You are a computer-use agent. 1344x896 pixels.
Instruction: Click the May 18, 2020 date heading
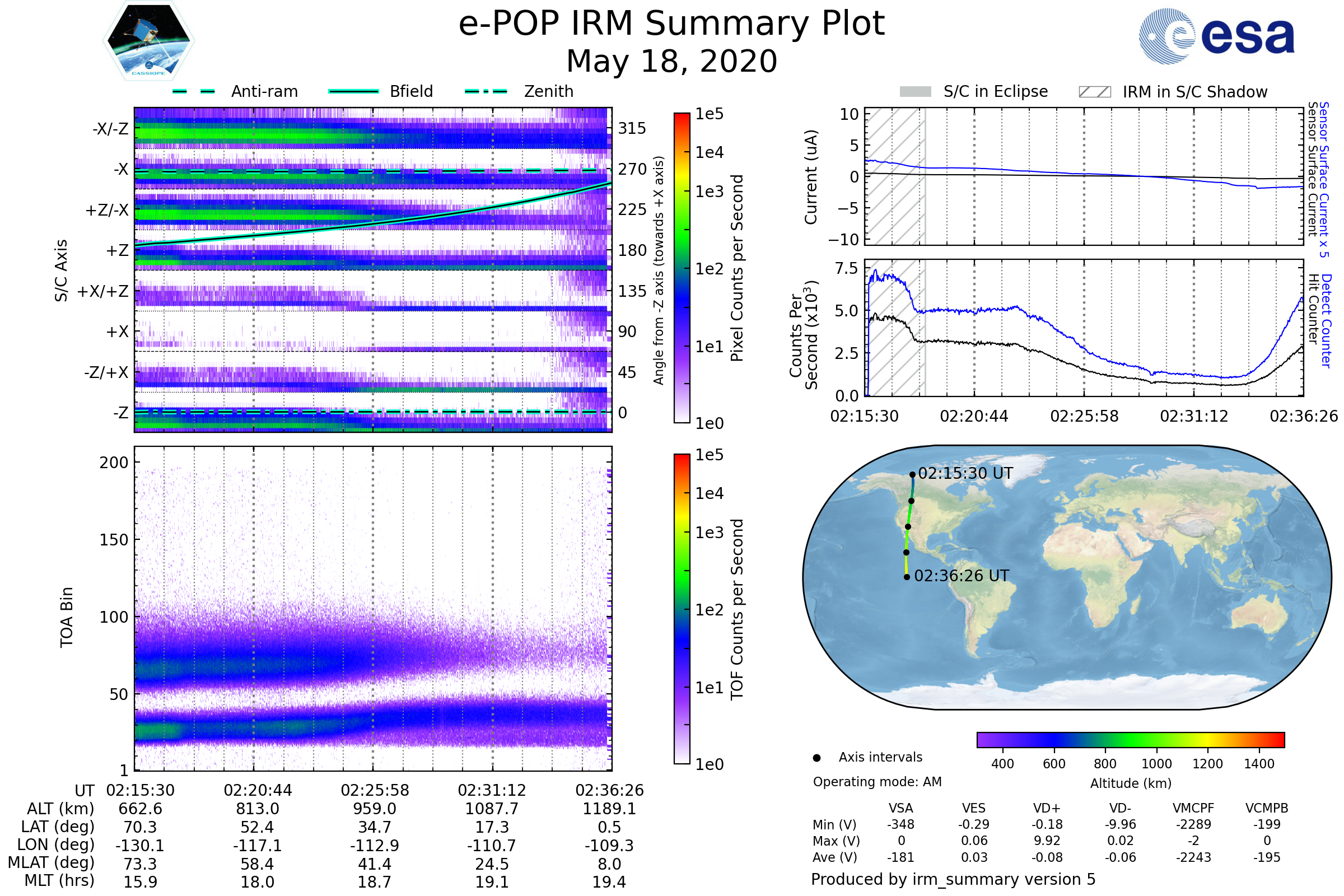(671, 61)
